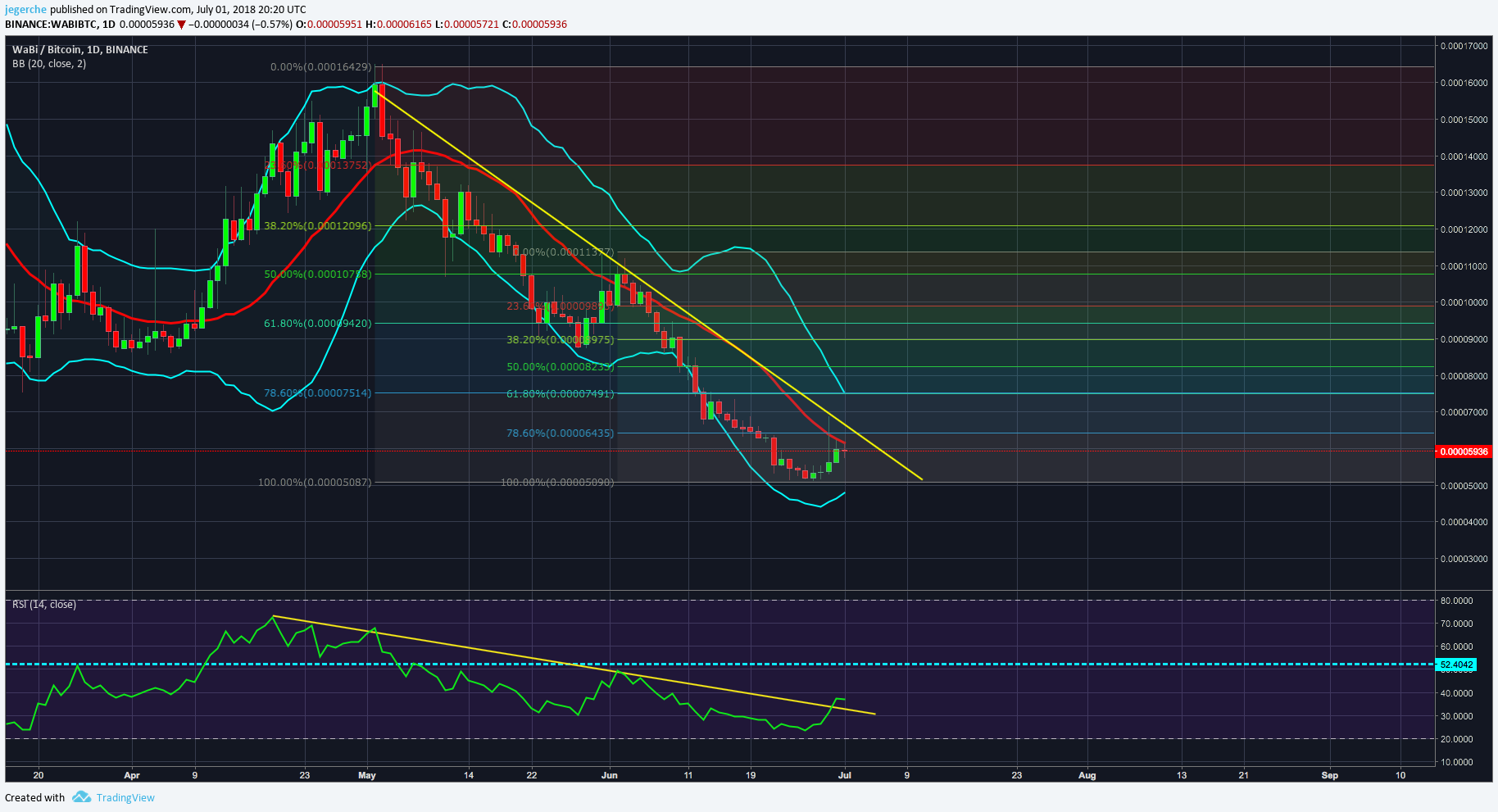Click the red down-triangle change indicator
The height and width of the screenshot is (812, 1498).
(181, 25)
